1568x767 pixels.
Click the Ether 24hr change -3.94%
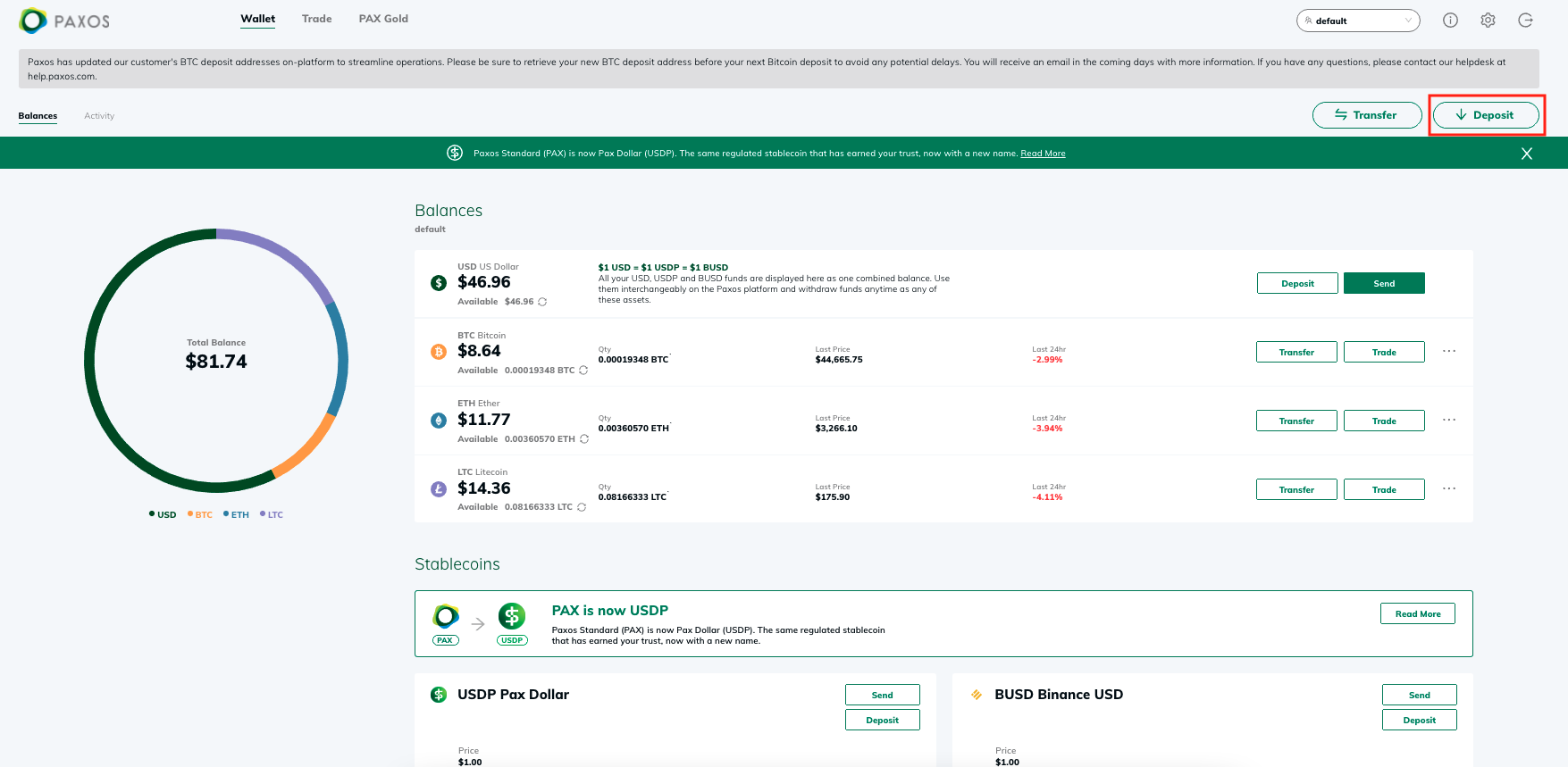click(x=1048, y=429)
